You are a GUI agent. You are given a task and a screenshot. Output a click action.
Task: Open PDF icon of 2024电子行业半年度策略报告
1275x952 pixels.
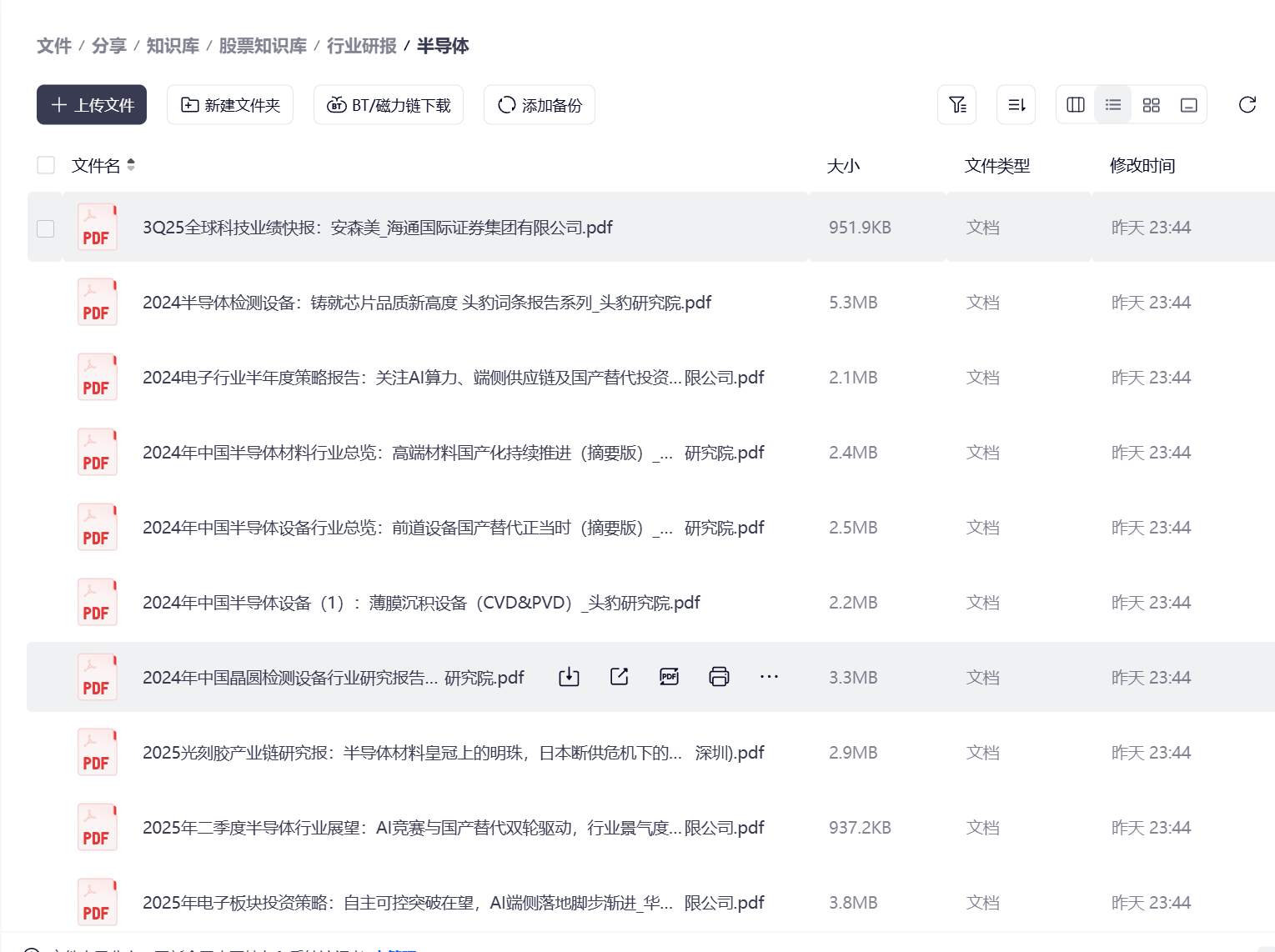[x=98, y=378]
